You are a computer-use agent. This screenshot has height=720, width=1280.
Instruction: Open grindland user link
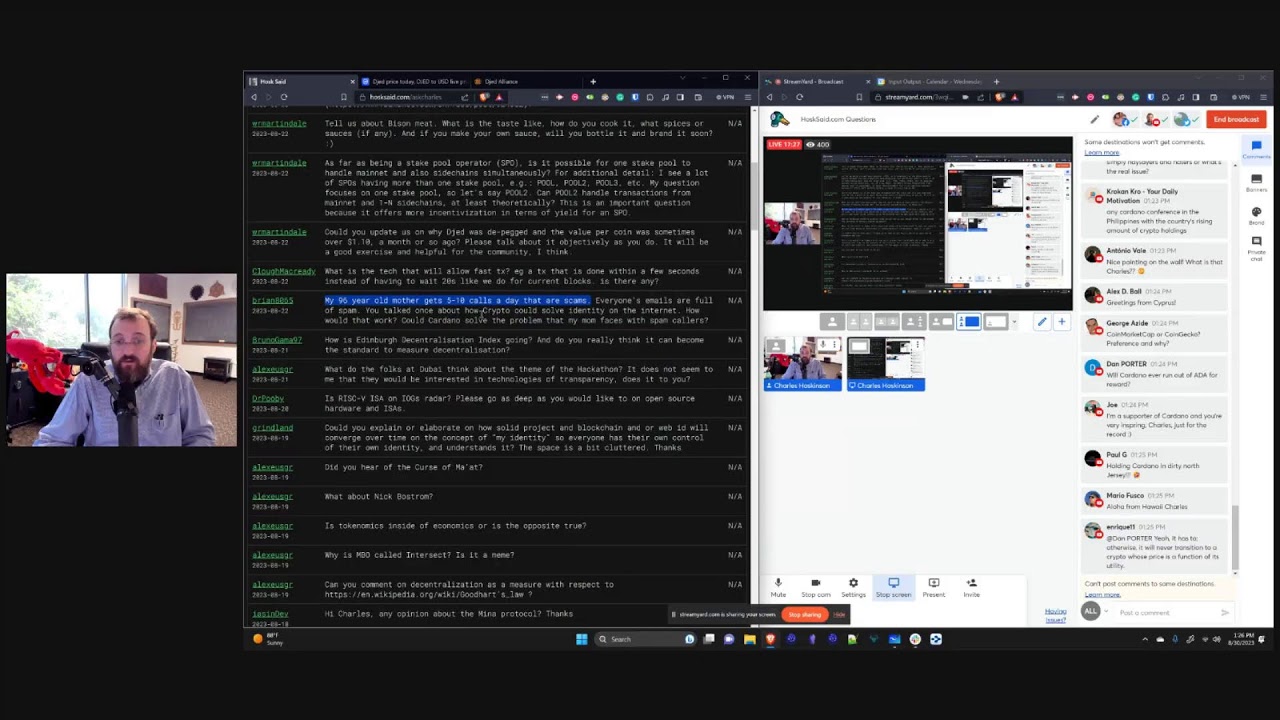[x=272, y=428]
